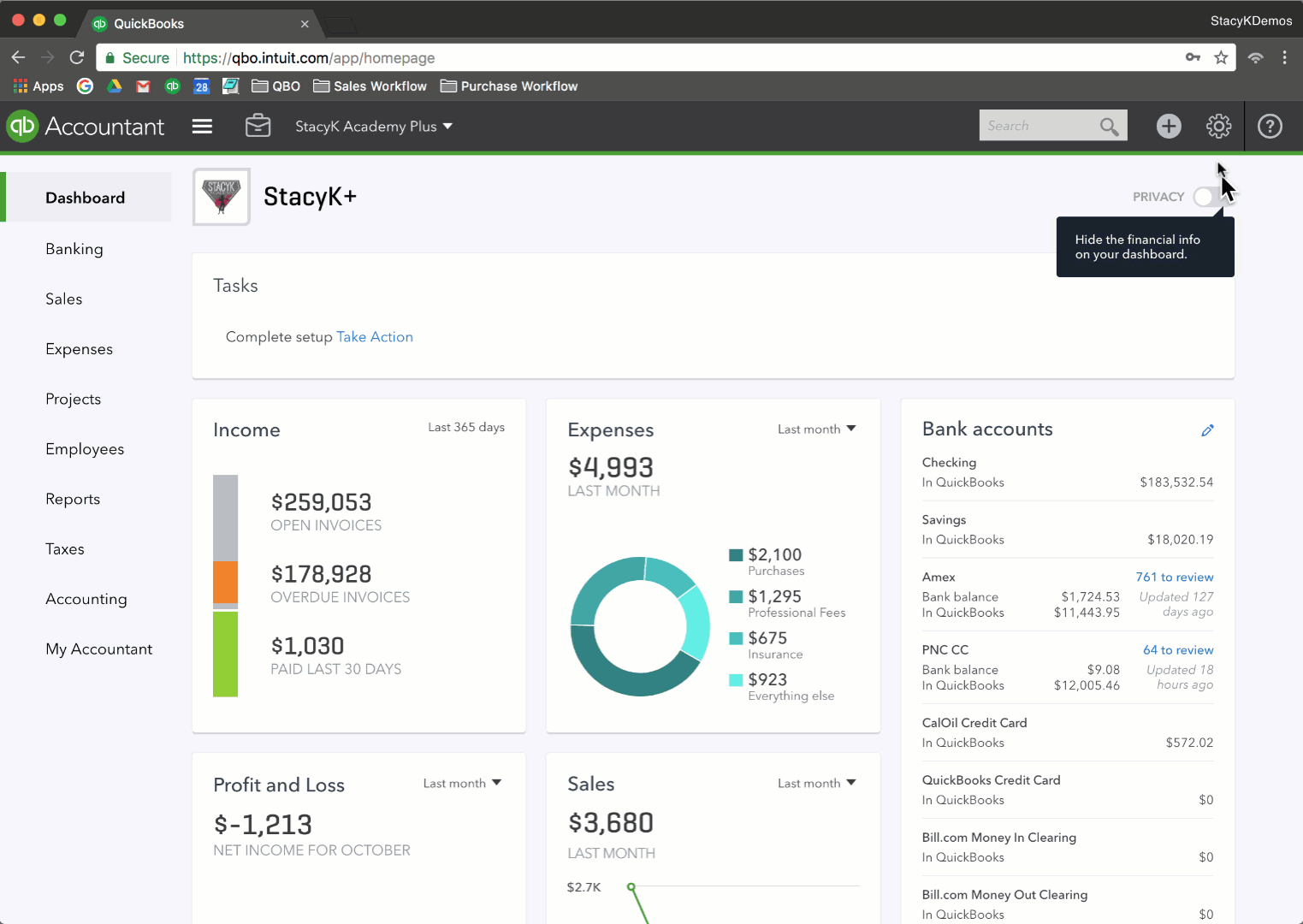1303x924 pixels.
Task: Open the Google bookmark icon
Action: pyautogui.click(x=85, y=86)
